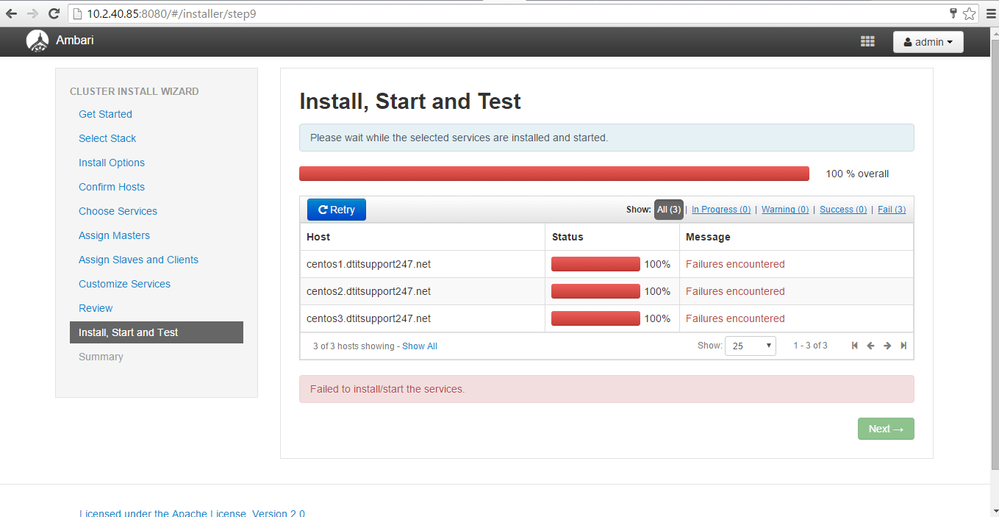The width and height of the screenshot is (999, 517).
Task: Open the Assign Masters wizard step
Action: click(114, 235)
